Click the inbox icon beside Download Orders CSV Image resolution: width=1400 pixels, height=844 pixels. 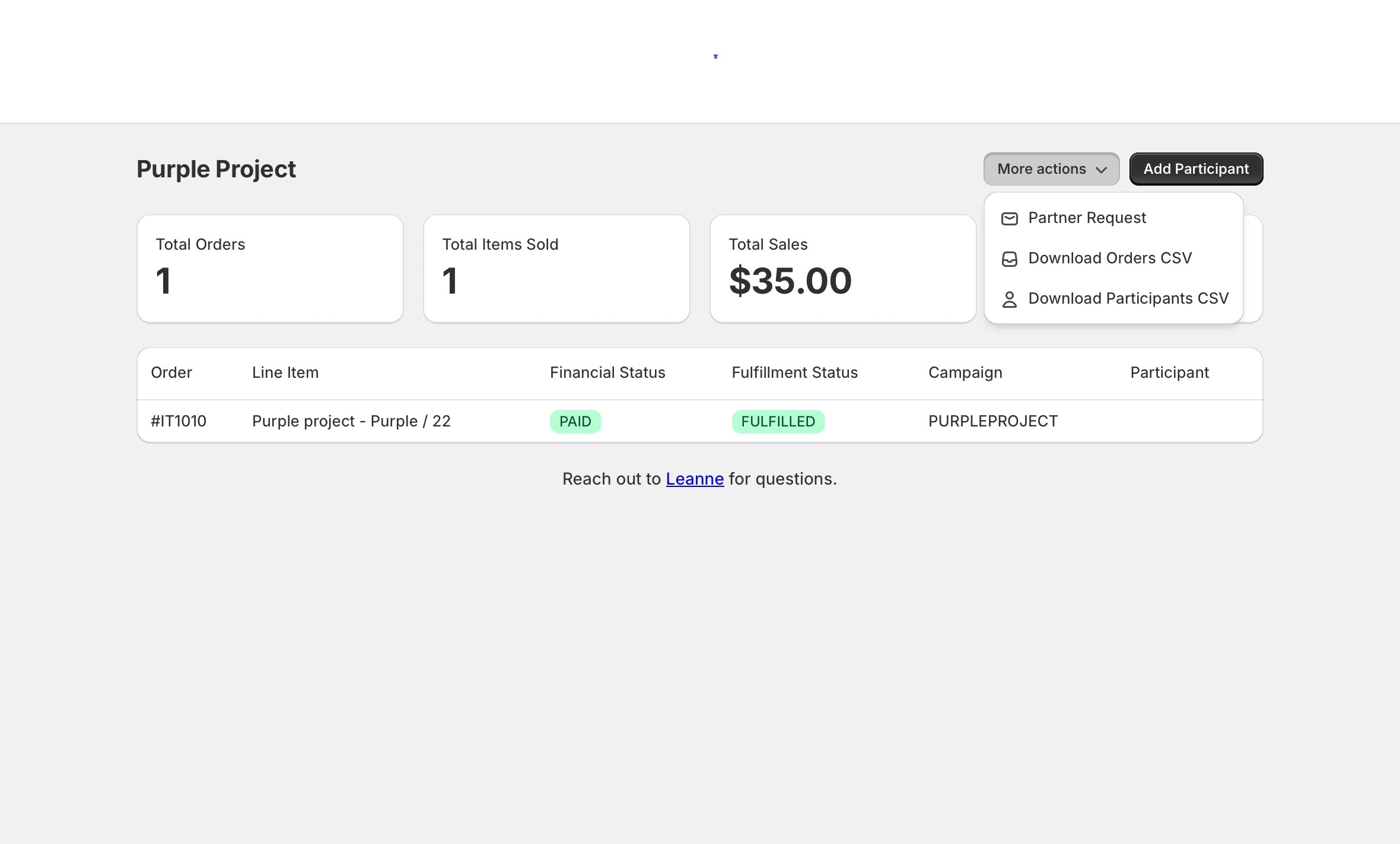coord(1009,259)
